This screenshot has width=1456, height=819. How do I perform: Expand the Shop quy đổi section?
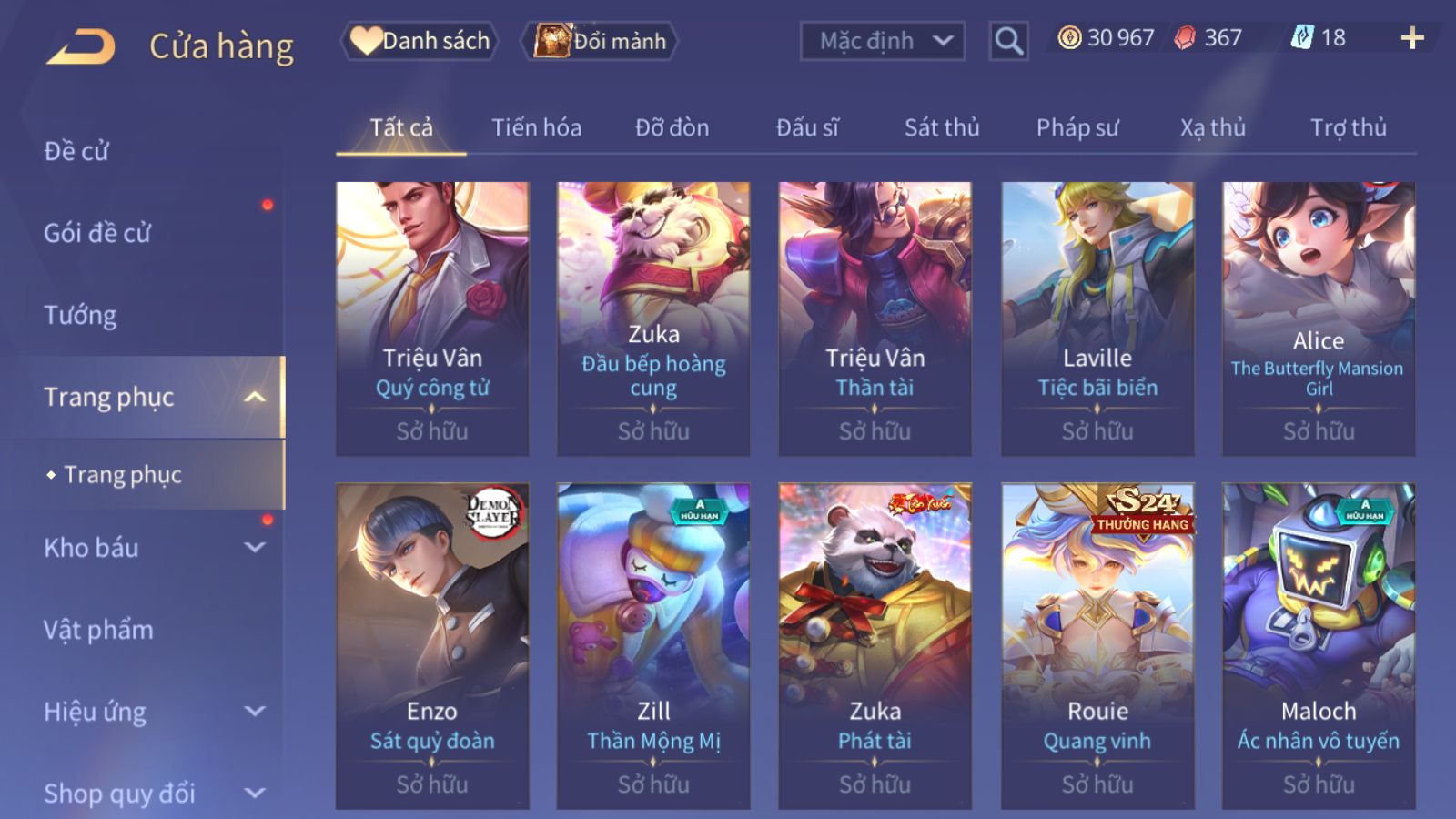pyautogui.click(x=255, y=794)
